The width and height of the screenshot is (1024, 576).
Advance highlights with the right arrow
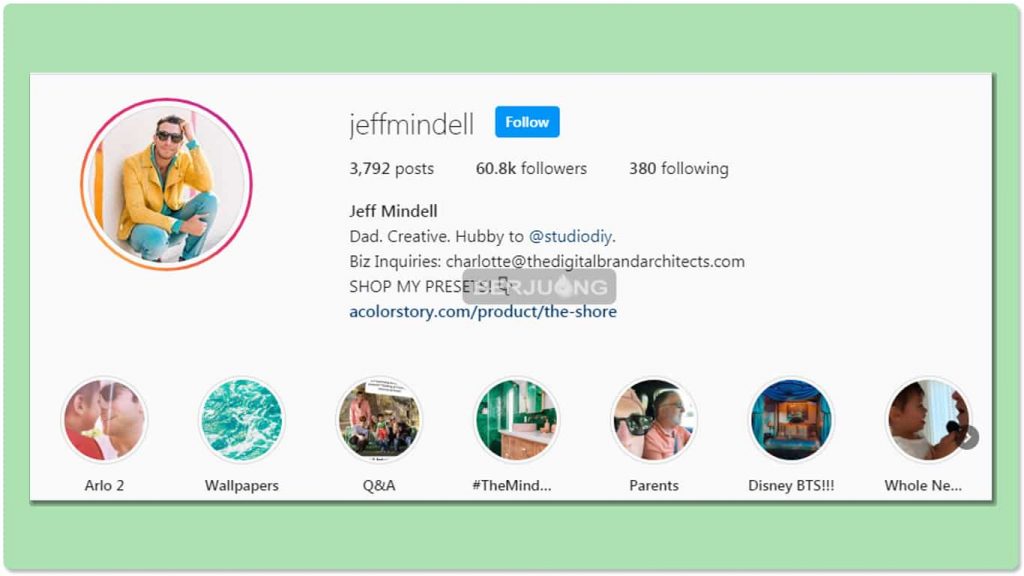coord(968,438)
